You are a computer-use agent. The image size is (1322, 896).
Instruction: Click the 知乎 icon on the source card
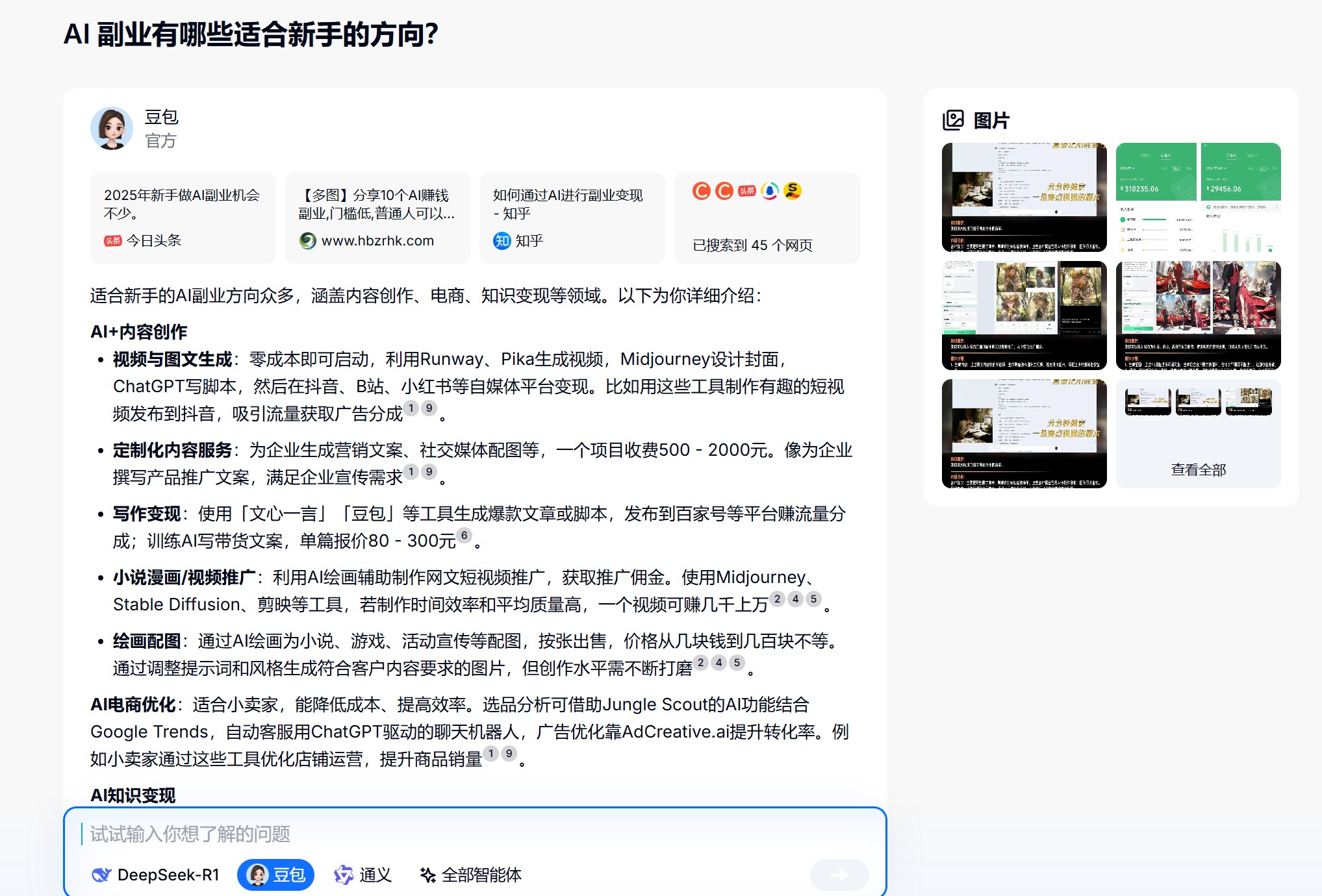coord(502,241)
